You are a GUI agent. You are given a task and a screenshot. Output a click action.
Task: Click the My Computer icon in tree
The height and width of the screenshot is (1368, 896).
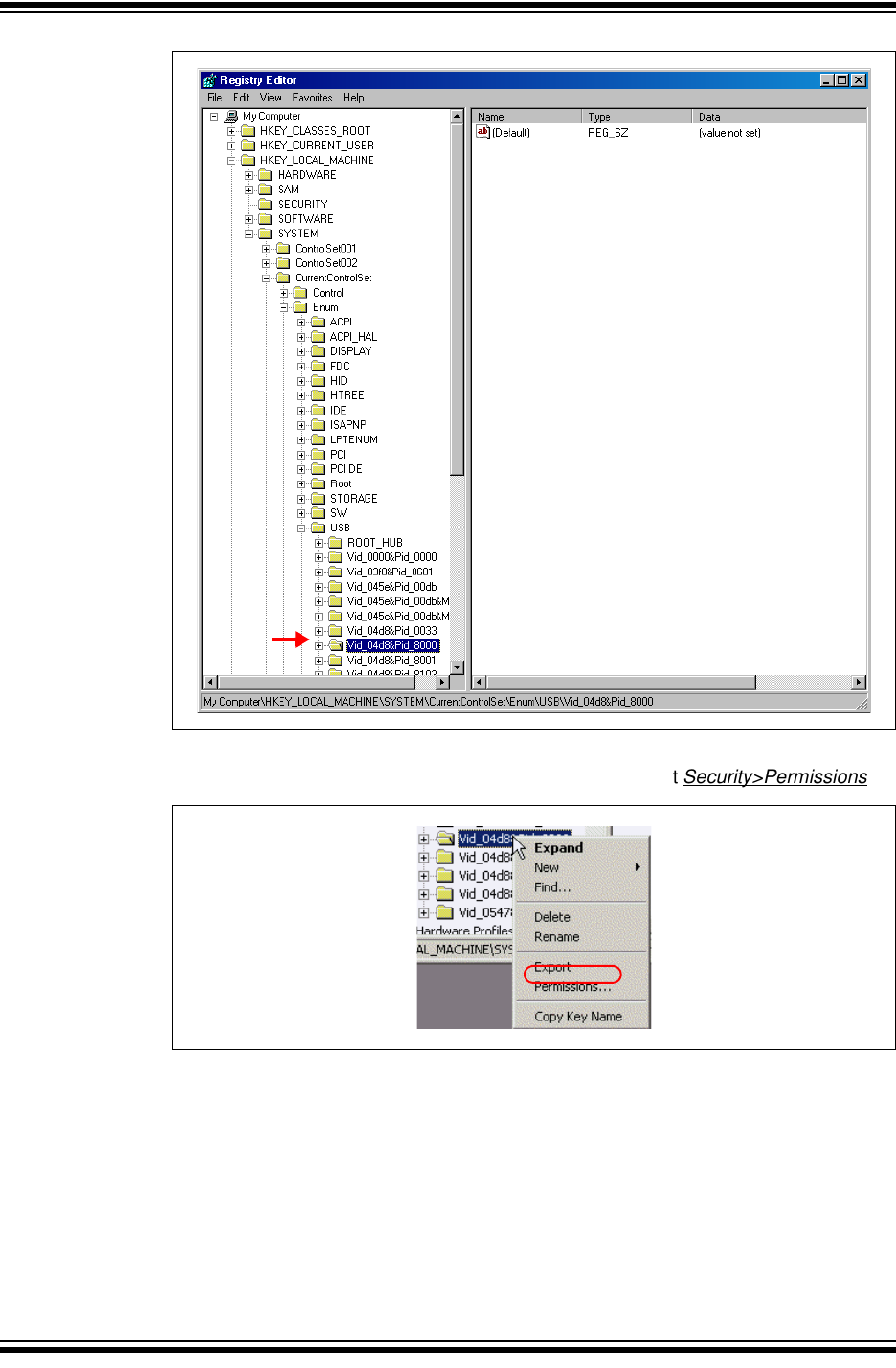pyautogui.click(x=231, y=117)
